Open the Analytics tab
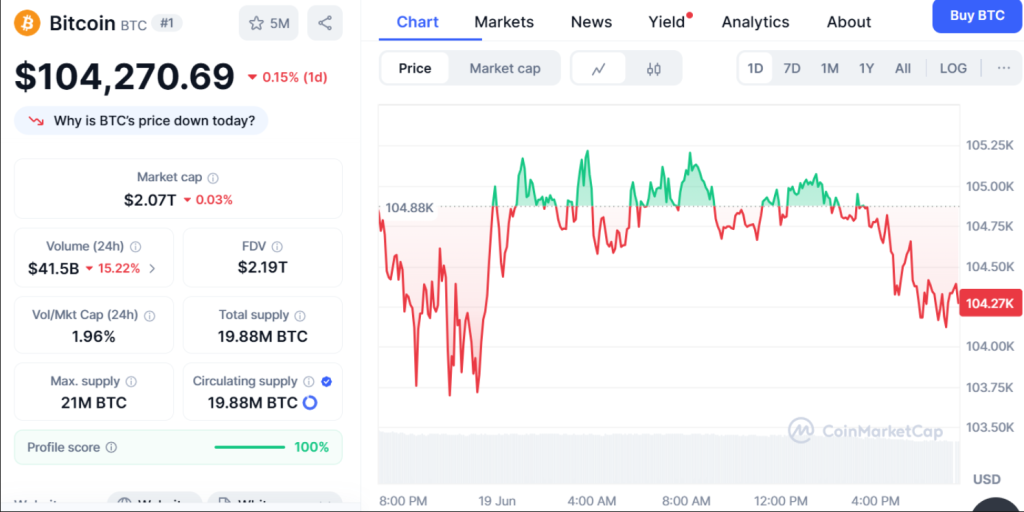Screen dimensions: 1024x512 [x=756, y=22]
